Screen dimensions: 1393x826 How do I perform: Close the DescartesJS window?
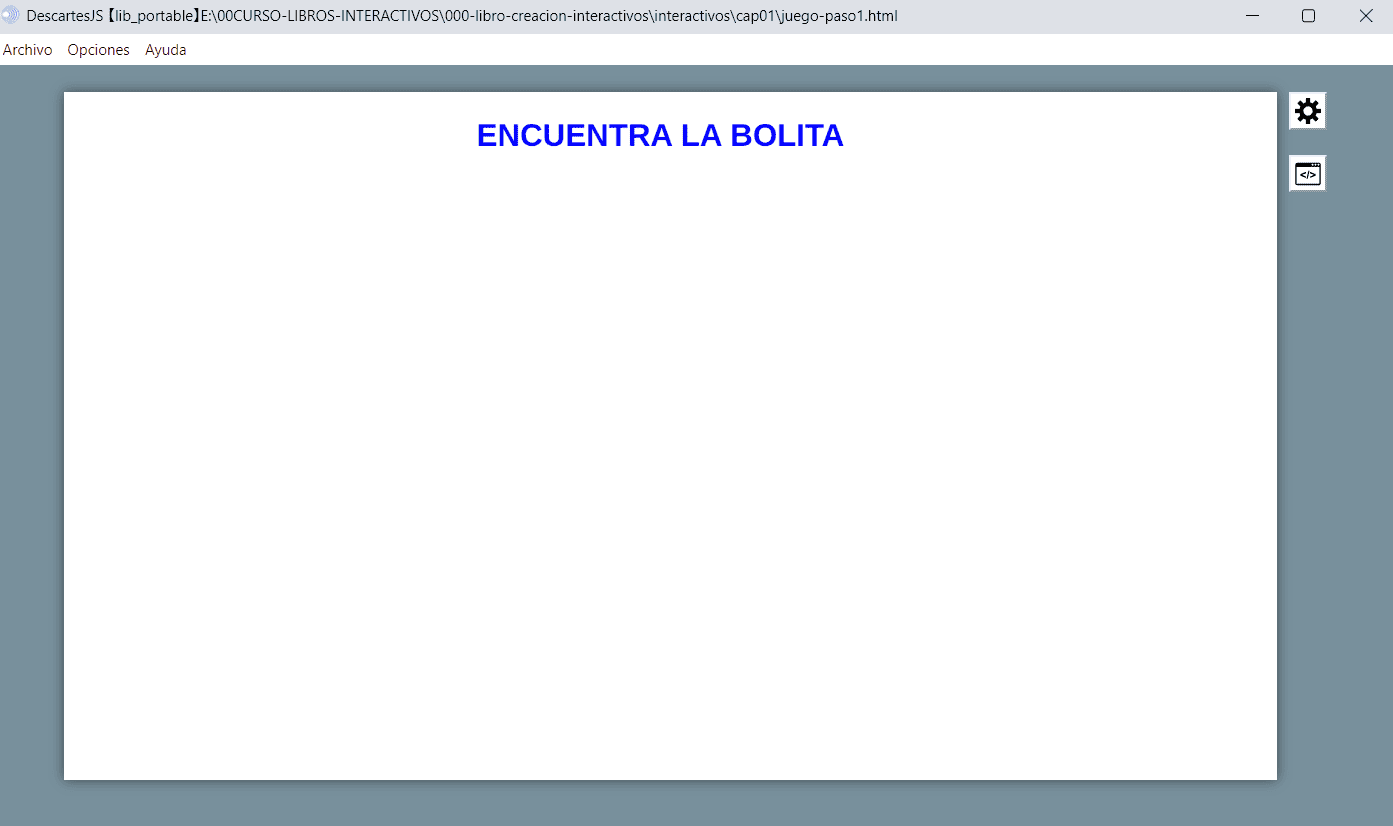[1365, 16]
